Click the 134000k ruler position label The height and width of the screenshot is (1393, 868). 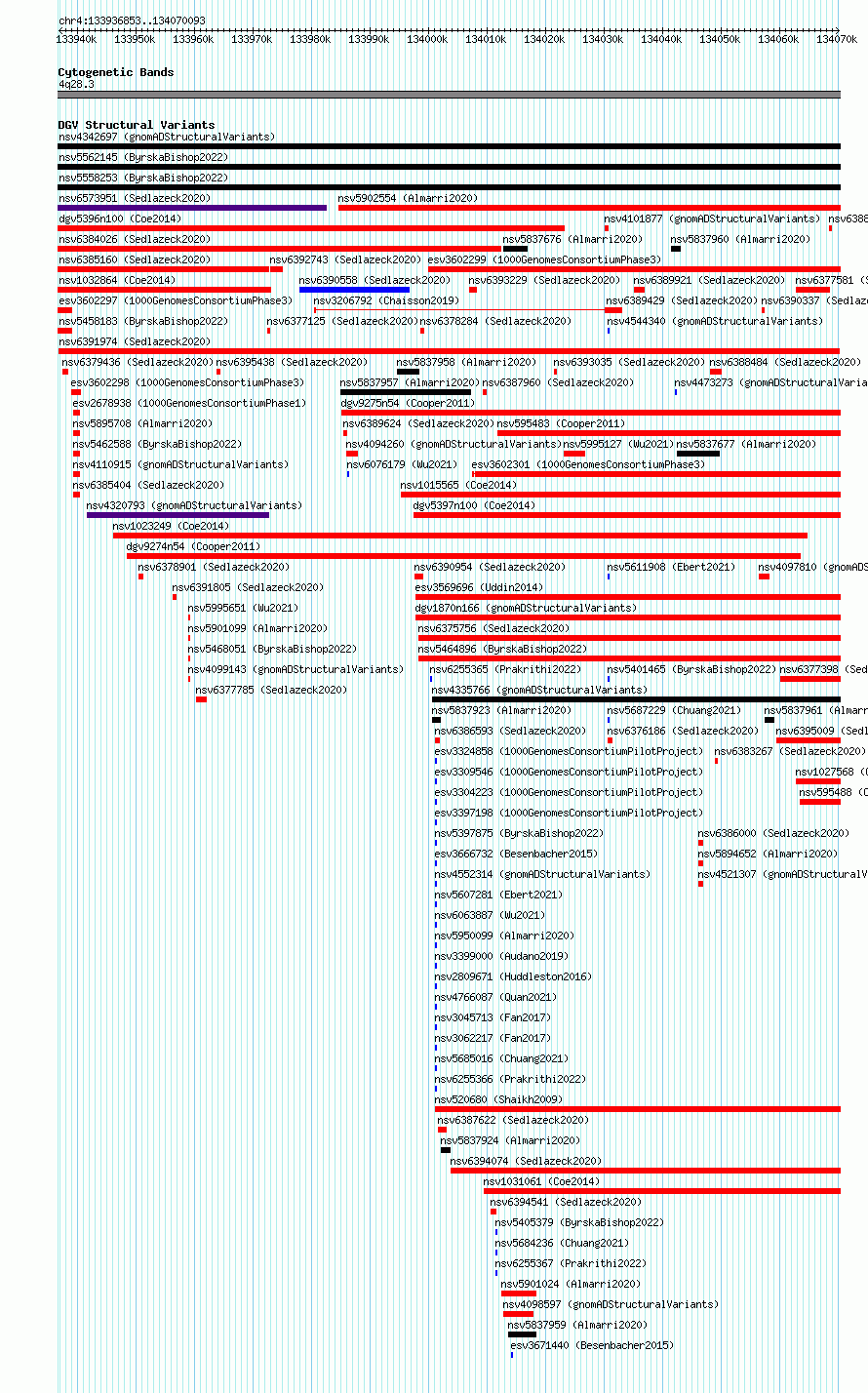pyautogui.click(x=427, y=39)
